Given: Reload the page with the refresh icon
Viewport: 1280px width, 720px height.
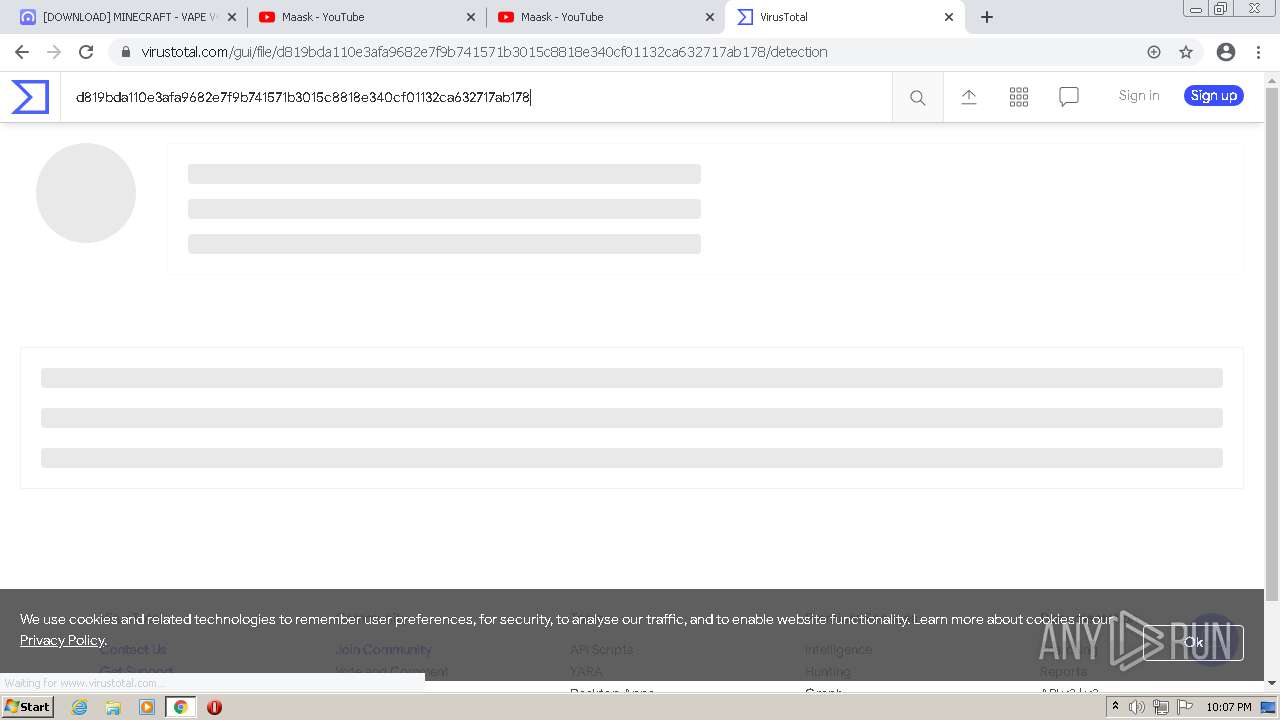Looking at the screenshot, I should tap(86, 52).
